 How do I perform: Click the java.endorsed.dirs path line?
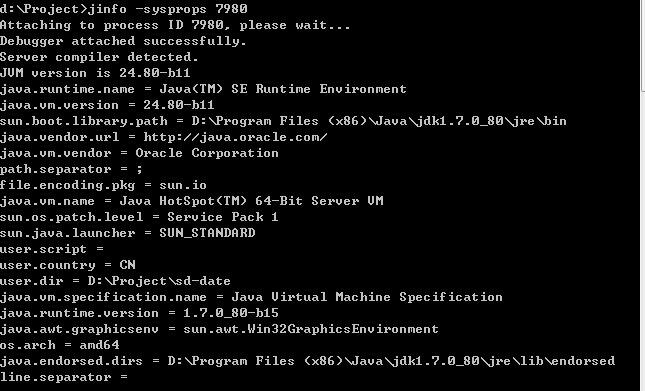[x=307, y=361]
